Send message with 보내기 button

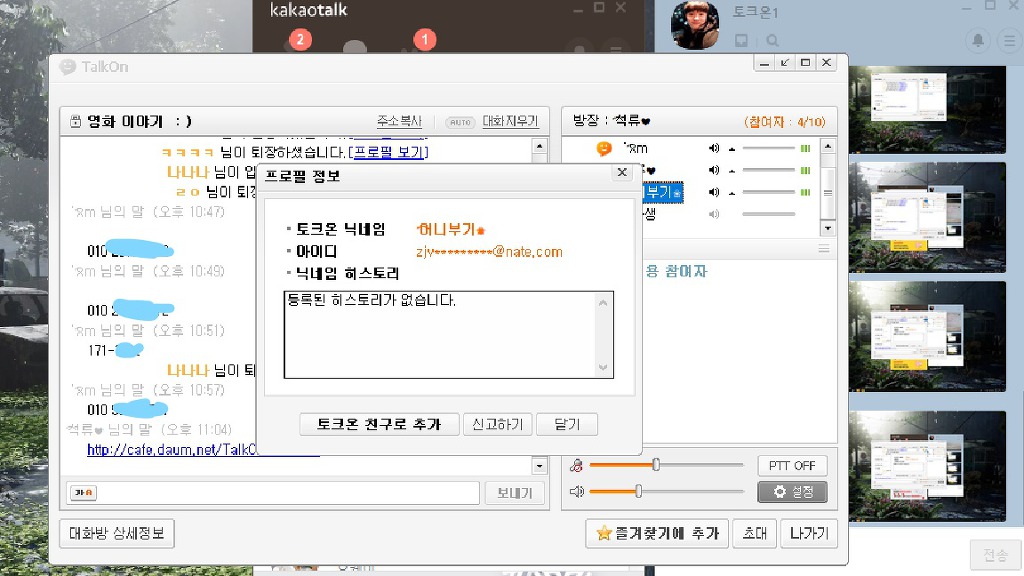pos(515,493)
